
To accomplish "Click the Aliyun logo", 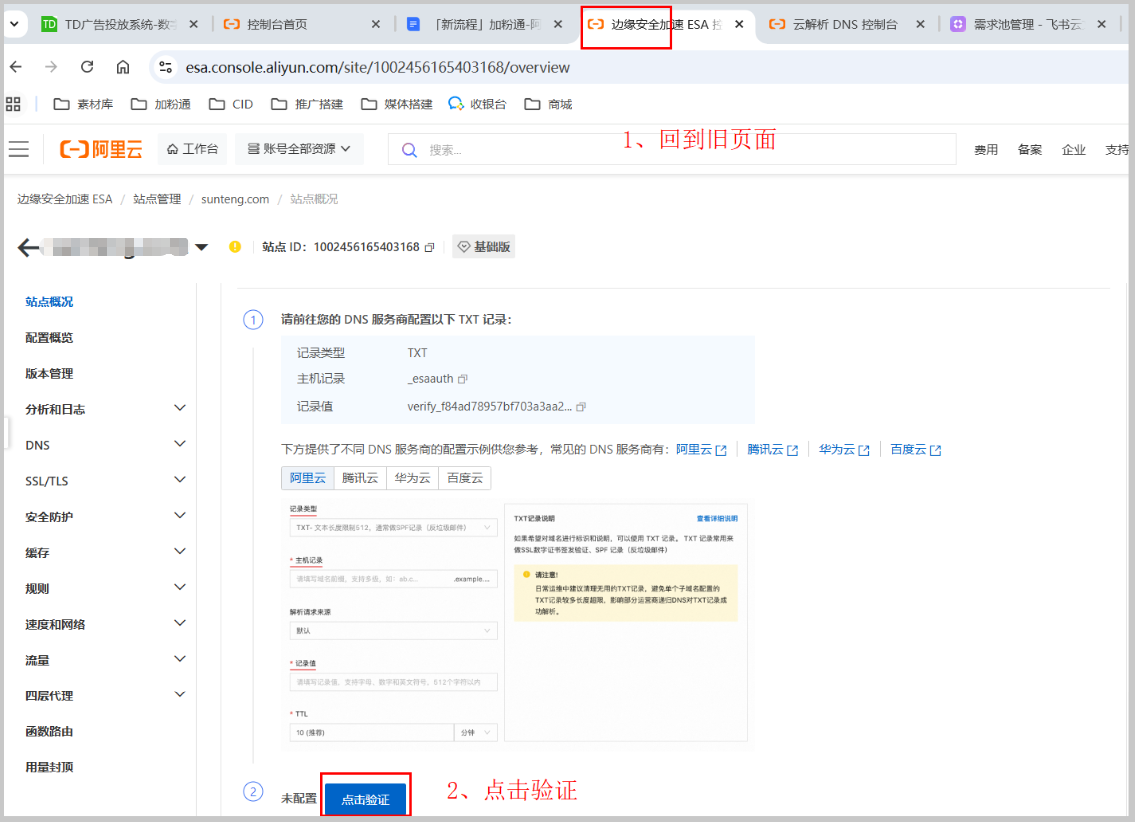I will click(x=101, y=150).
